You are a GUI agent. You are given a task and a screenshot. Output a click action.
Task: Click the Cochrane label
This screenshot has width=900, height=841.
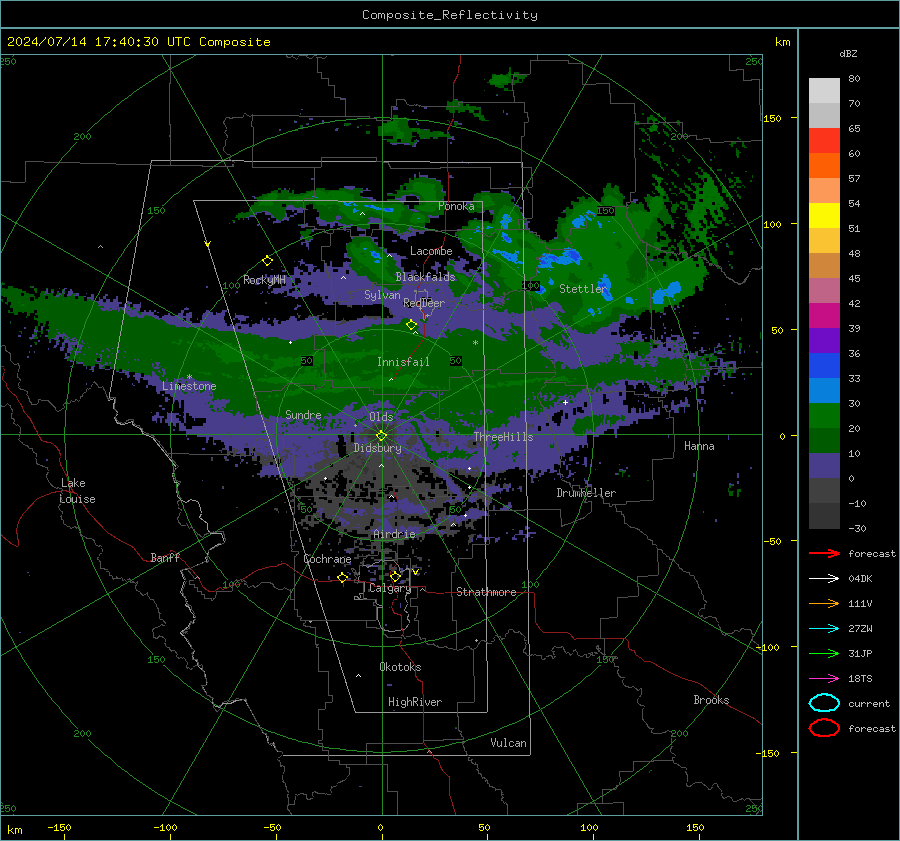(x=327, y=559)
